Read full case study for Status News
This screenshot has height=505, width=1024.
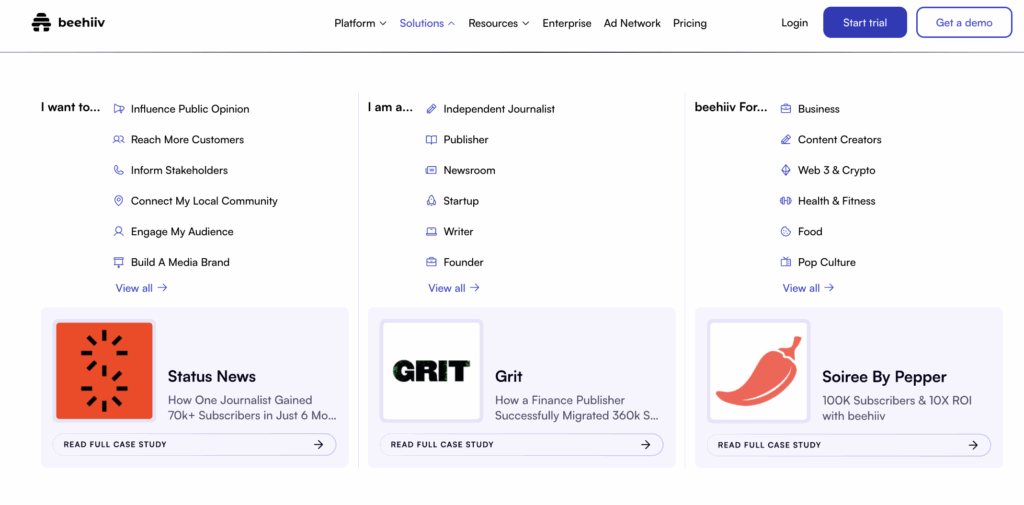194,445
